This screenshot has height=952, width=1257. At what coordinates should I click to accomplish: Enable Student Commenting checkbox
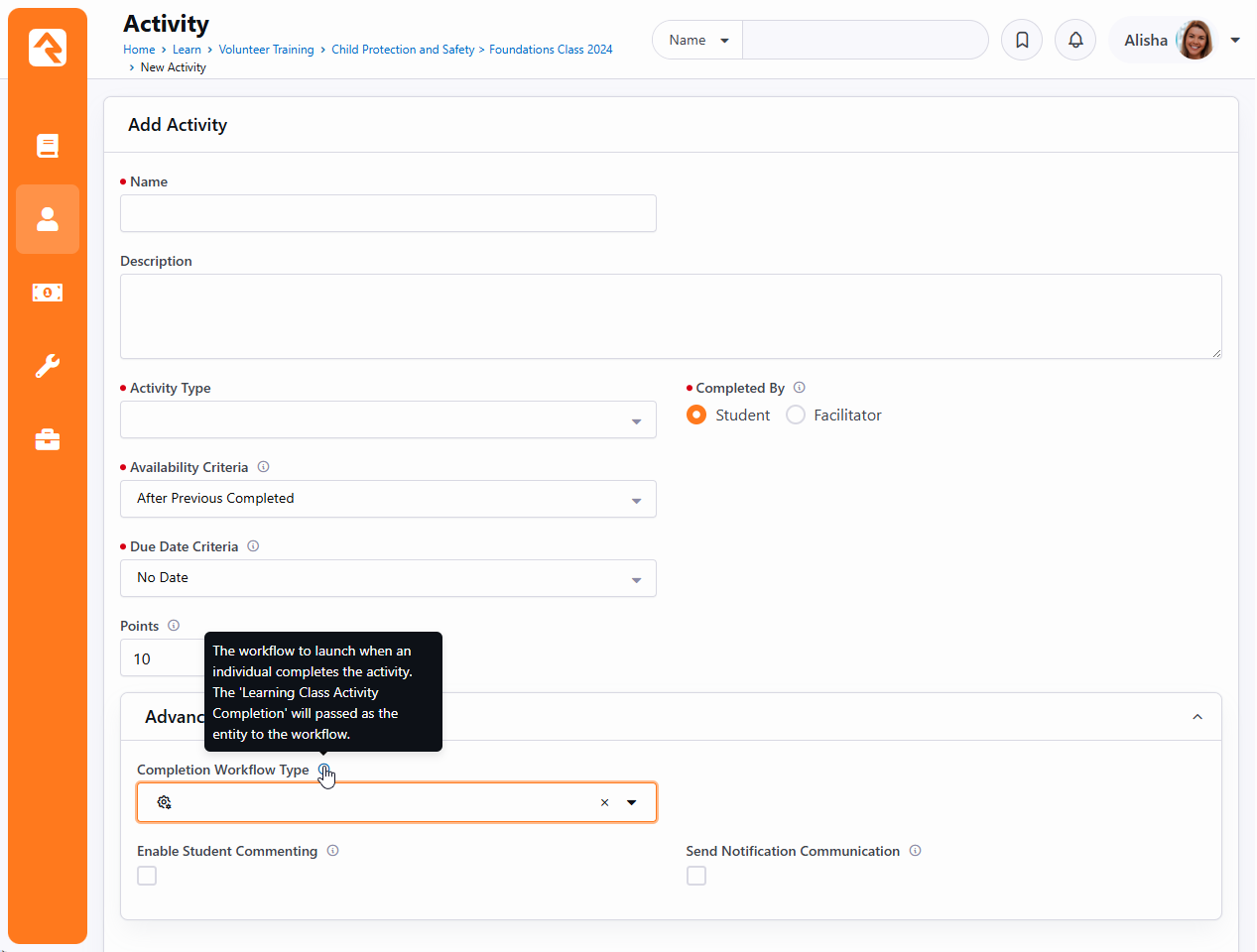click(x=147, y=876)
